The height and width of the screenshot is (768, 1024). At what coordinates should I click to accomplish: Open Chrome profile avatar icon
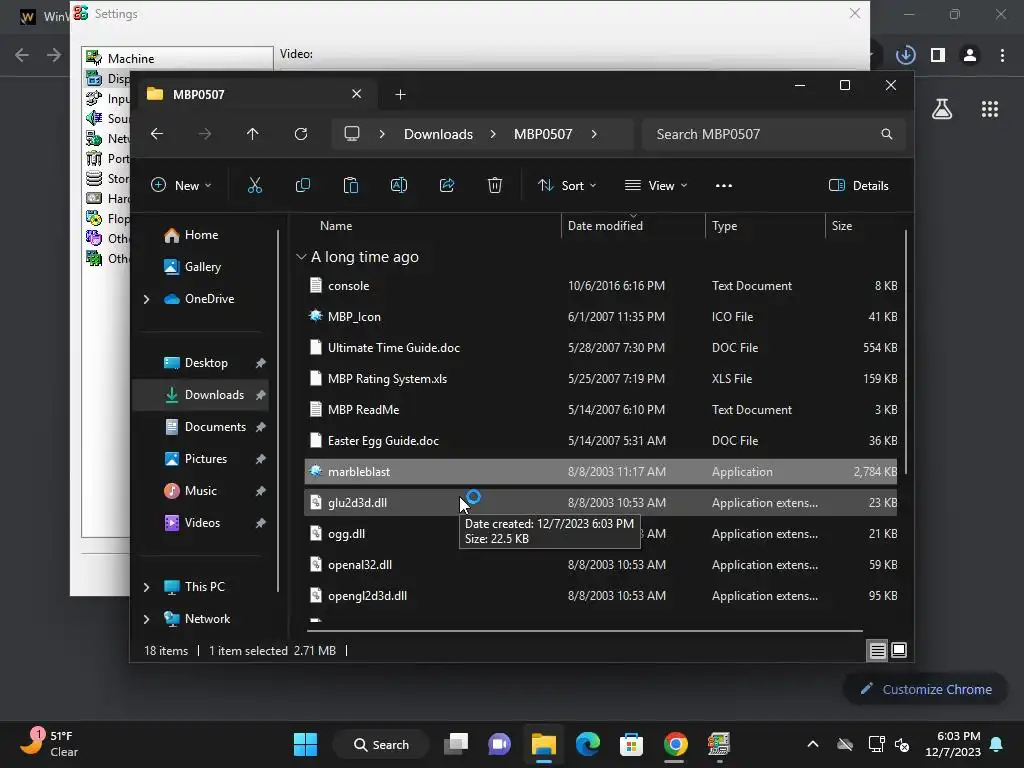pos(970,55)
